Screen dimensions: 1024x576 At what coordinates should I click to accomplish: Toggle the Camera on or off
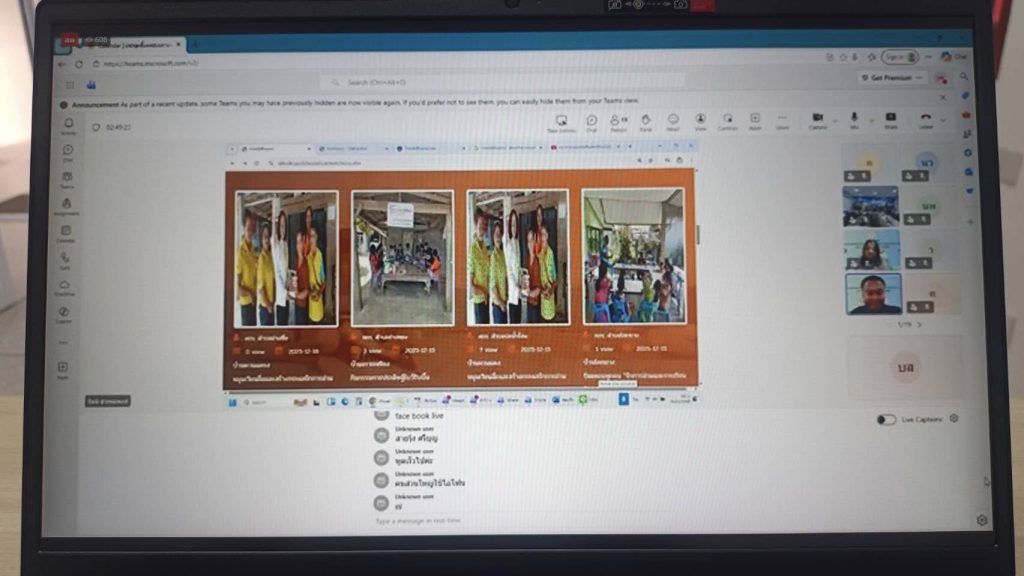pyautogui.click(x=817, y=121)
